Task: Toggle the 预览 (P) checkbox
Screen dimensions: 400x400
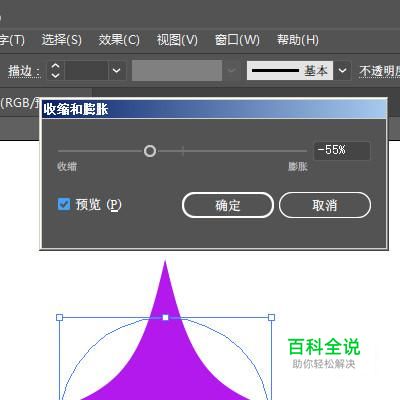Action: (x=64, y=204)
